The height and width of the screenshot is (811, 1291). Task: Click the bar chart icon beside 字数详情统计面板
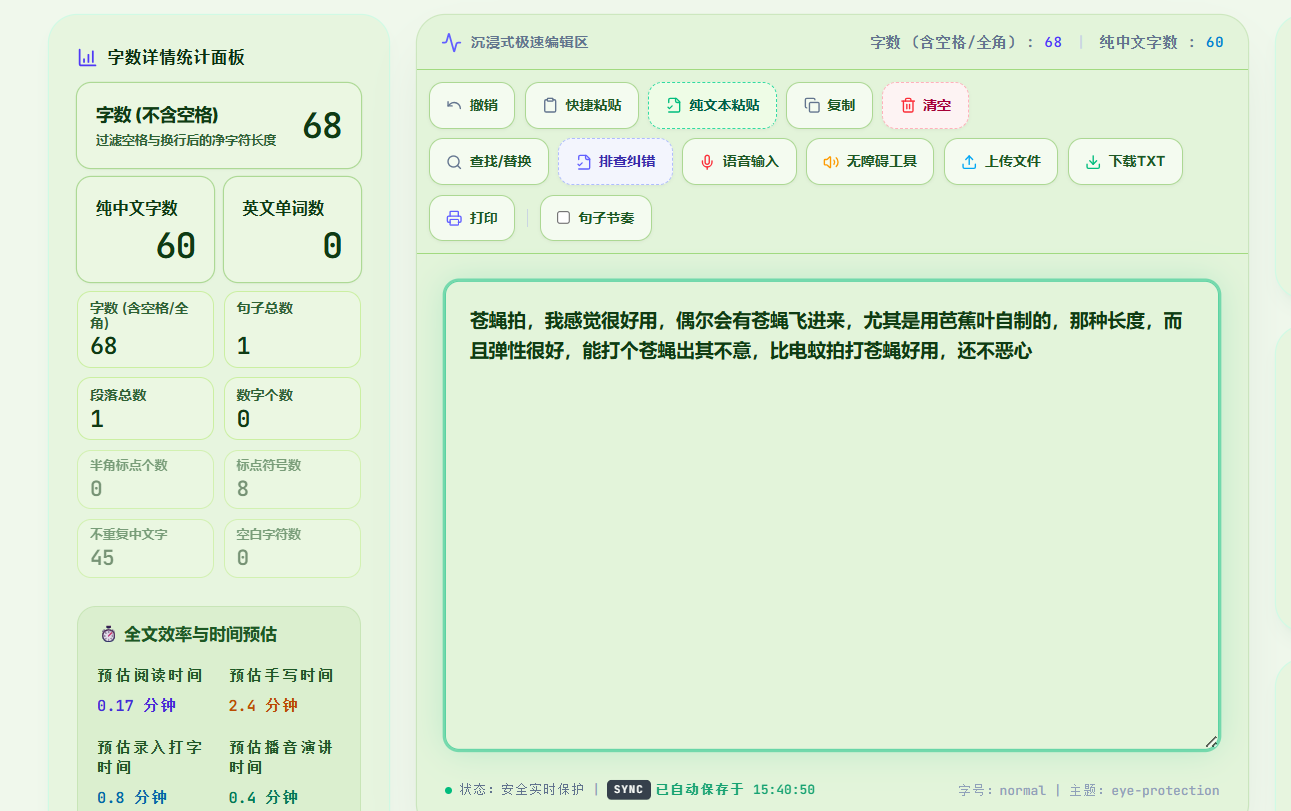[x=87, y=57]
